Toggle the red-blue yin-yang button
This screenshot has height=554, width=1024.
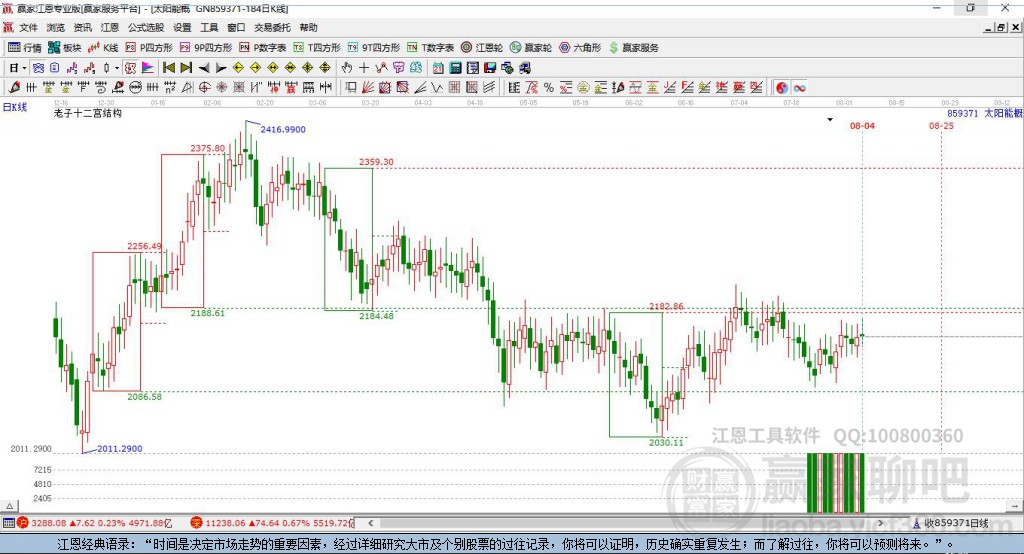tap(782, 88)
